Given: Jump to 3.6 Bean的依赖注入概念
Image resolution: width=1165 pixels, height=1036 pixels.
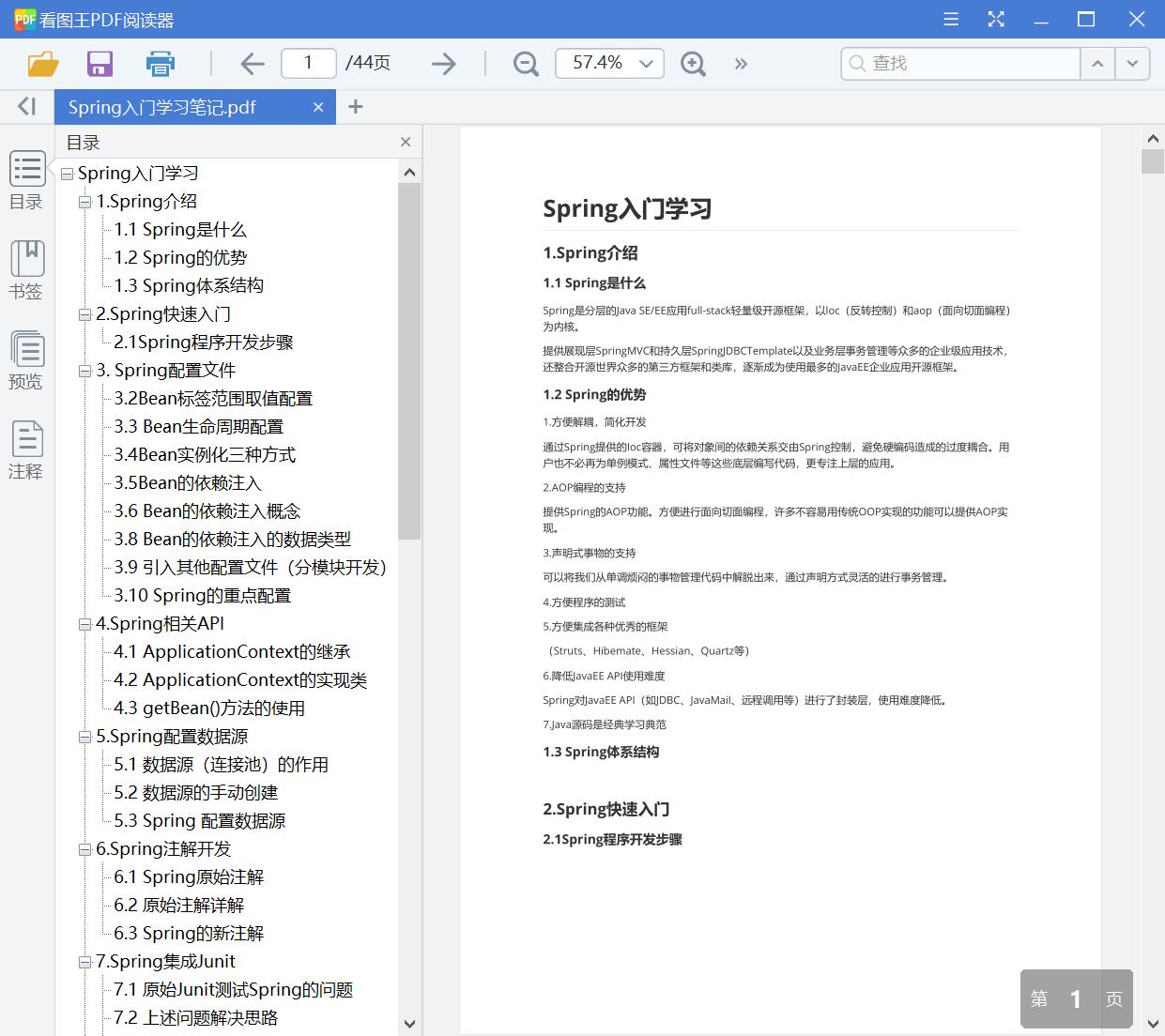Looking at the screenshot, I should 207,511.
